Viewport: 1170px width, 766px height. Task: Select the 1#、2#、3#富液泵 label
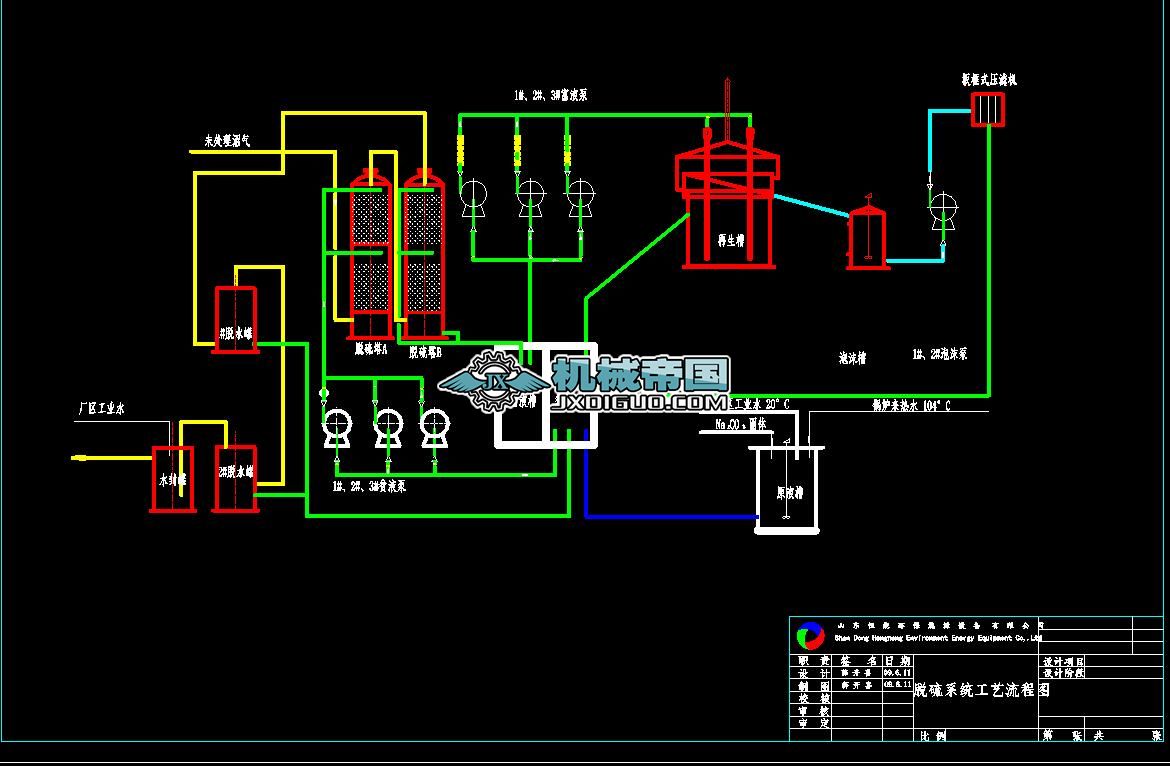pos(550,95)
